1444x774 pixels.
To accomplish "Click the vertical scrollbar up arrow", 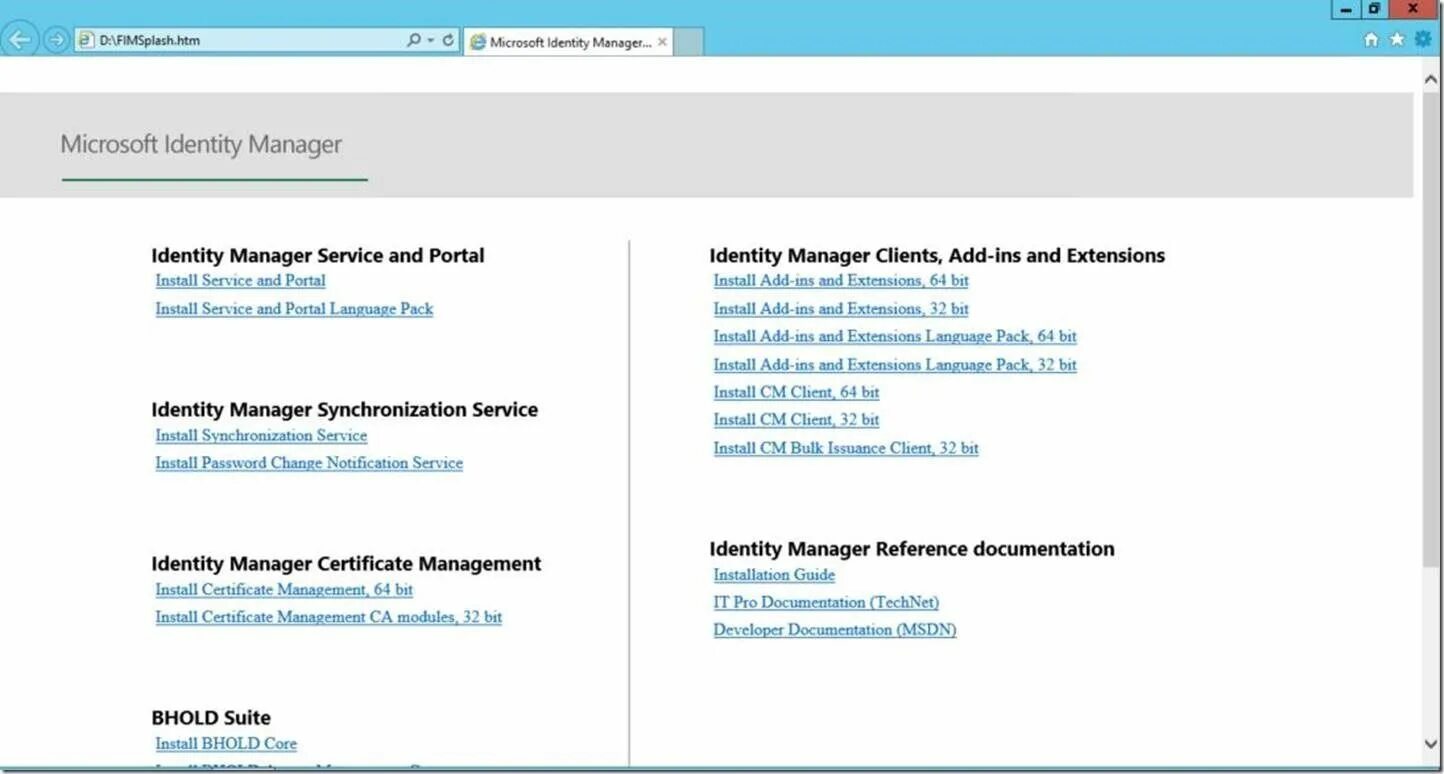I will [1431, 78].
